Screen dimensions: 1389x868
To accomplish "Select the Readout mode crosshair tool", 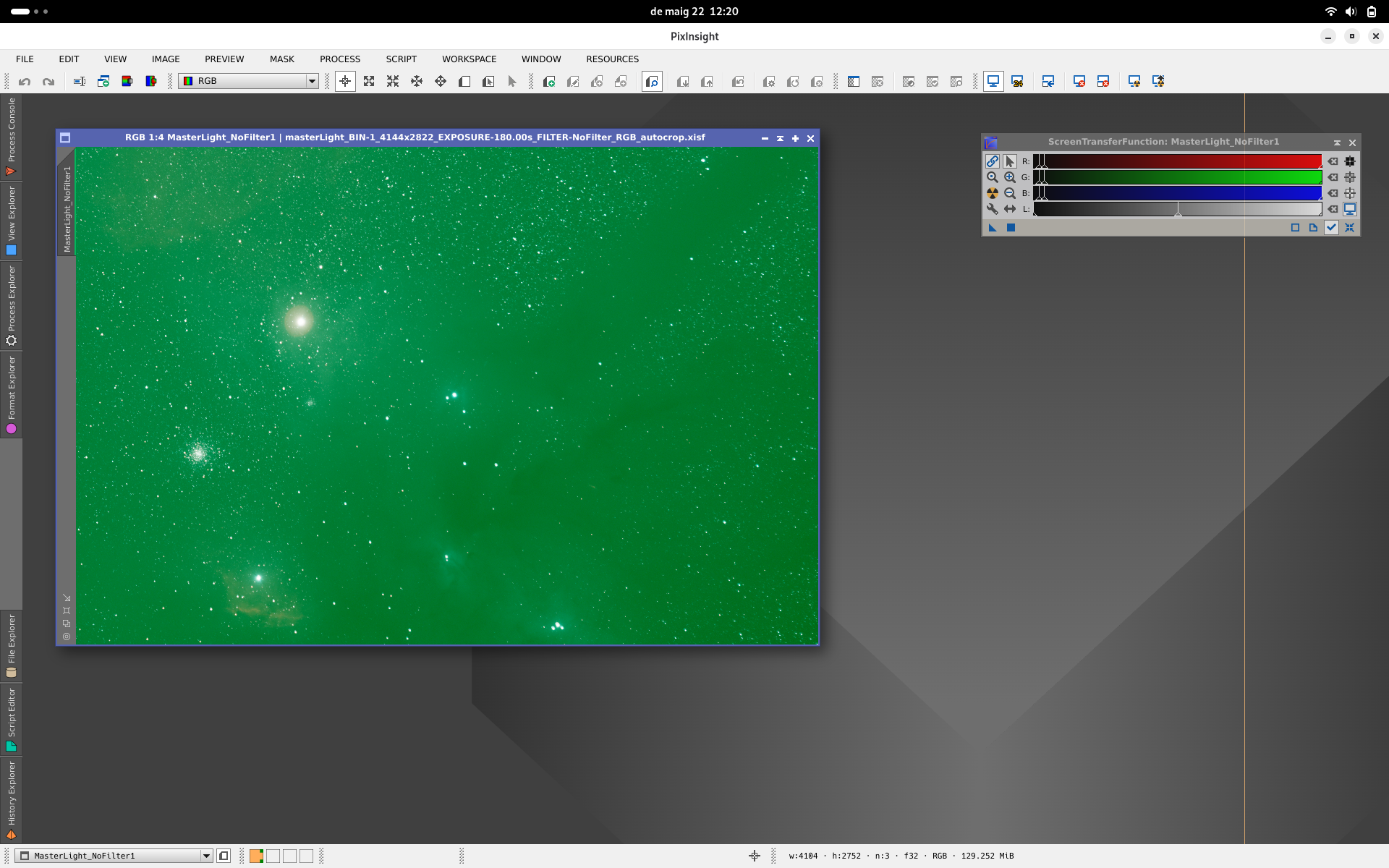I will coord(345,82).
